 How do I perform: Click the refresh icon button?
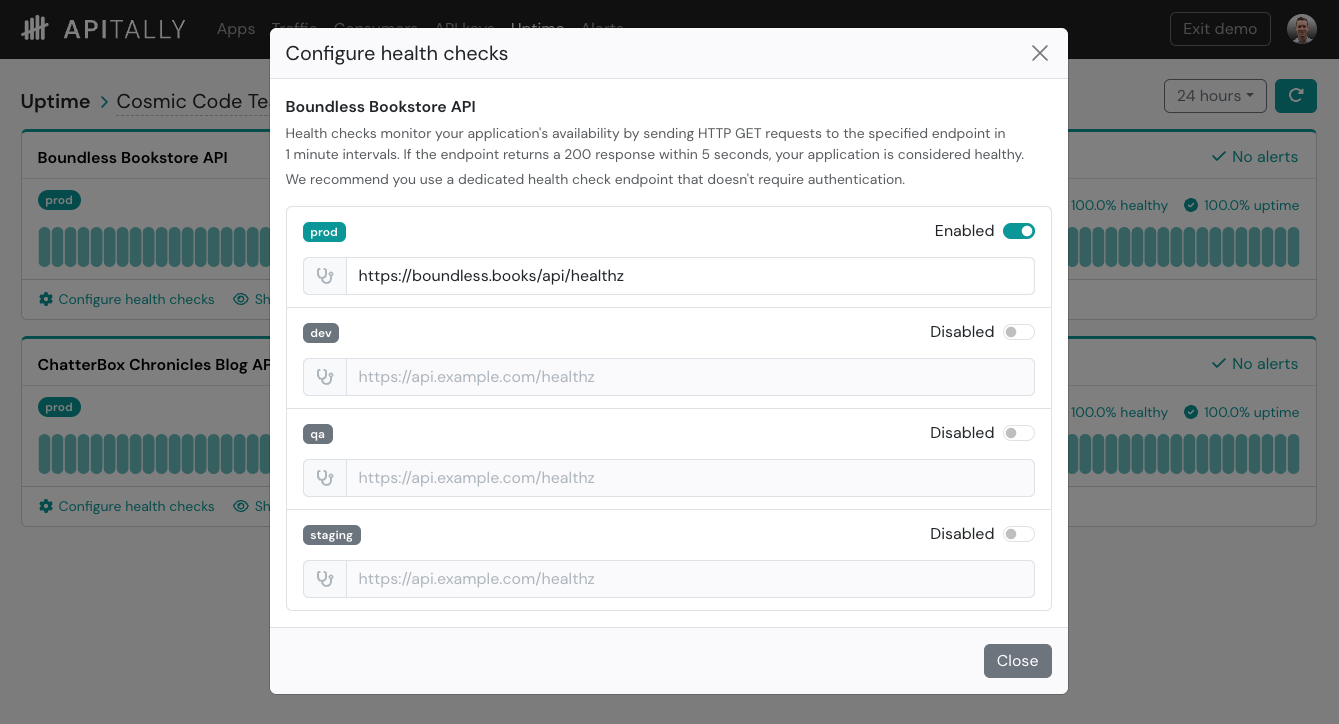[1296, 96]
